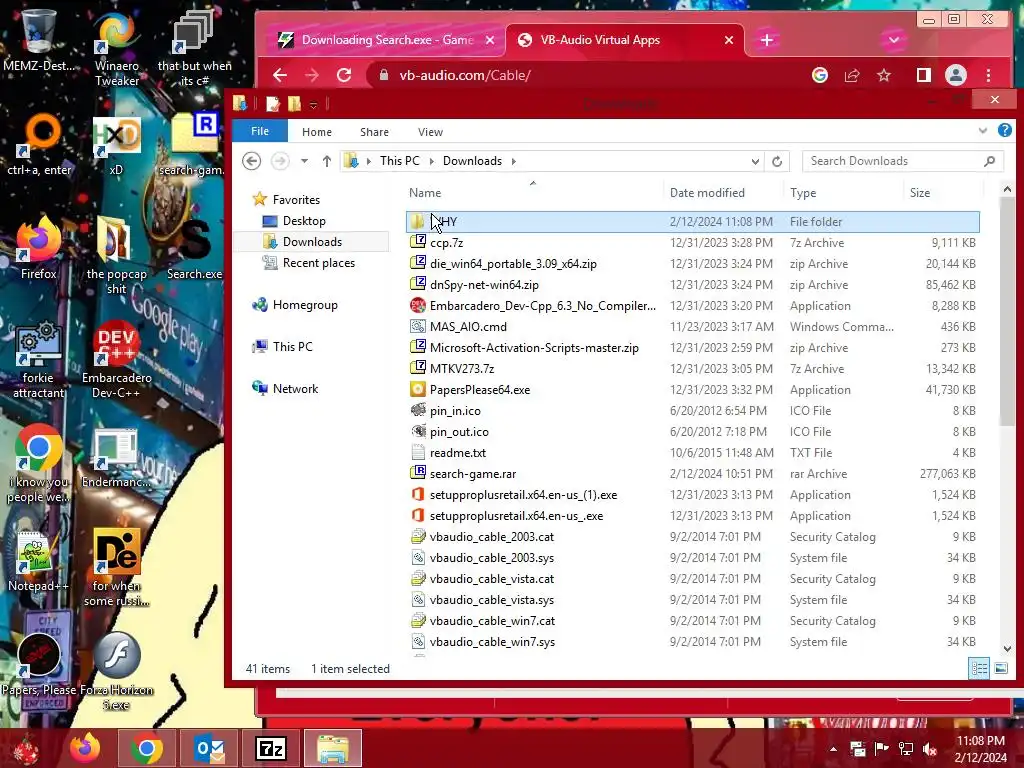Open the View ribbon tab
Viewport: 1024px width, 768px height.
tap(430, 132)
